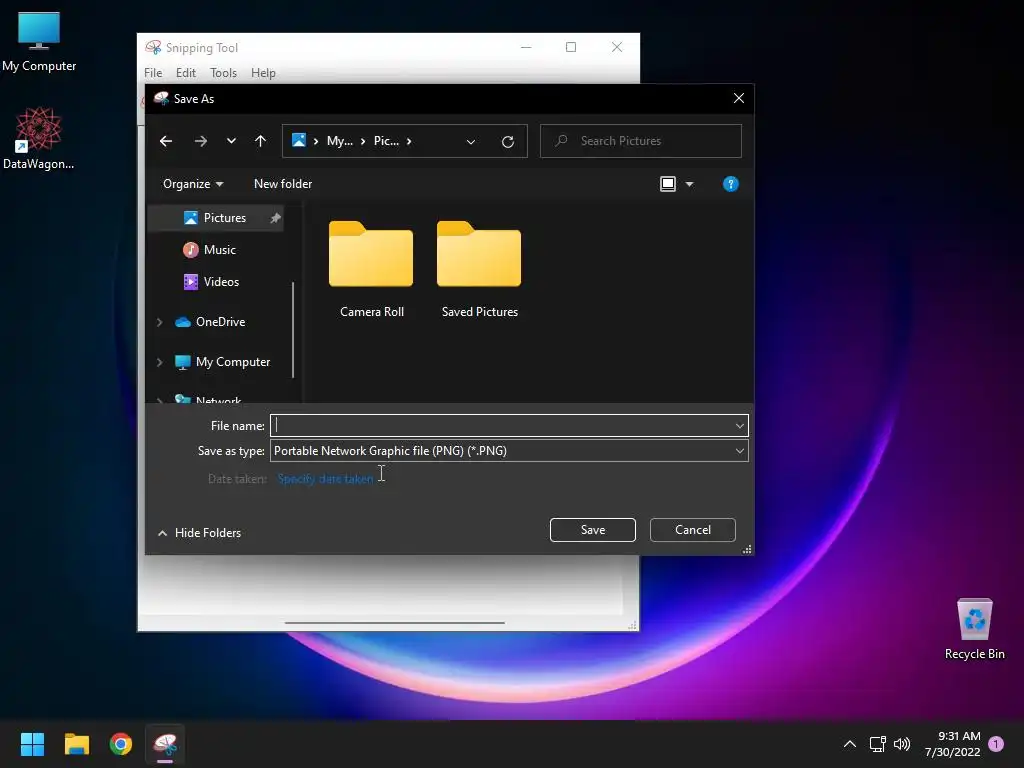Expand the OneDrive tree node
Image resolution: width=1024 pixels, height=768 pixels.
pyautogui.click(x=159, y=322)
